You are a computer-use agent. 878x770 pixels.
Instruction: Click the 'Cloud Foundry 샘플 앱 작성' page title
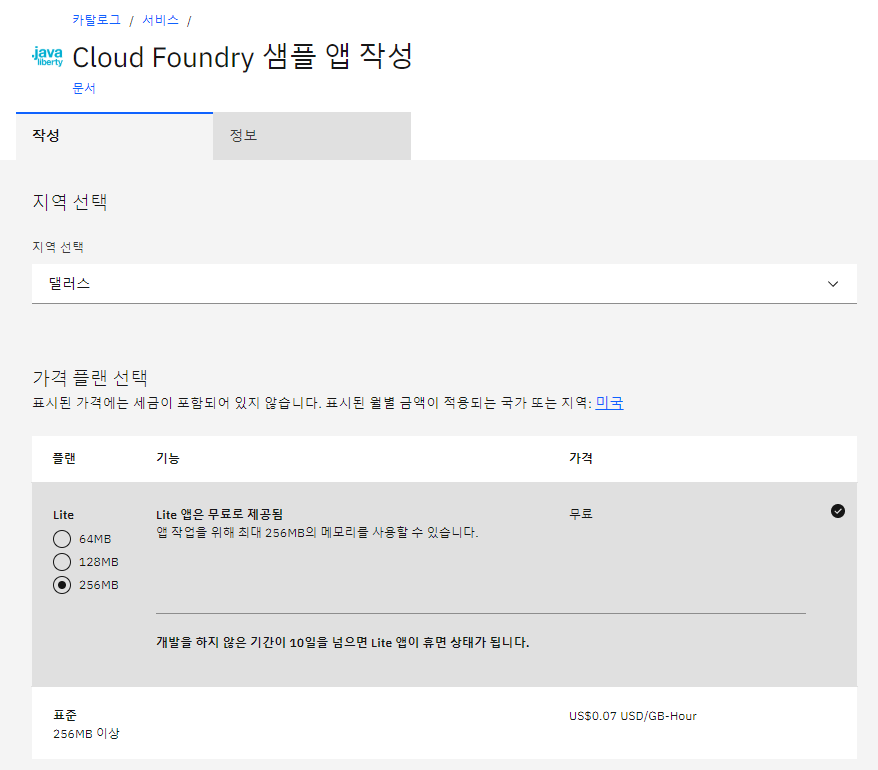click(242, 57)
